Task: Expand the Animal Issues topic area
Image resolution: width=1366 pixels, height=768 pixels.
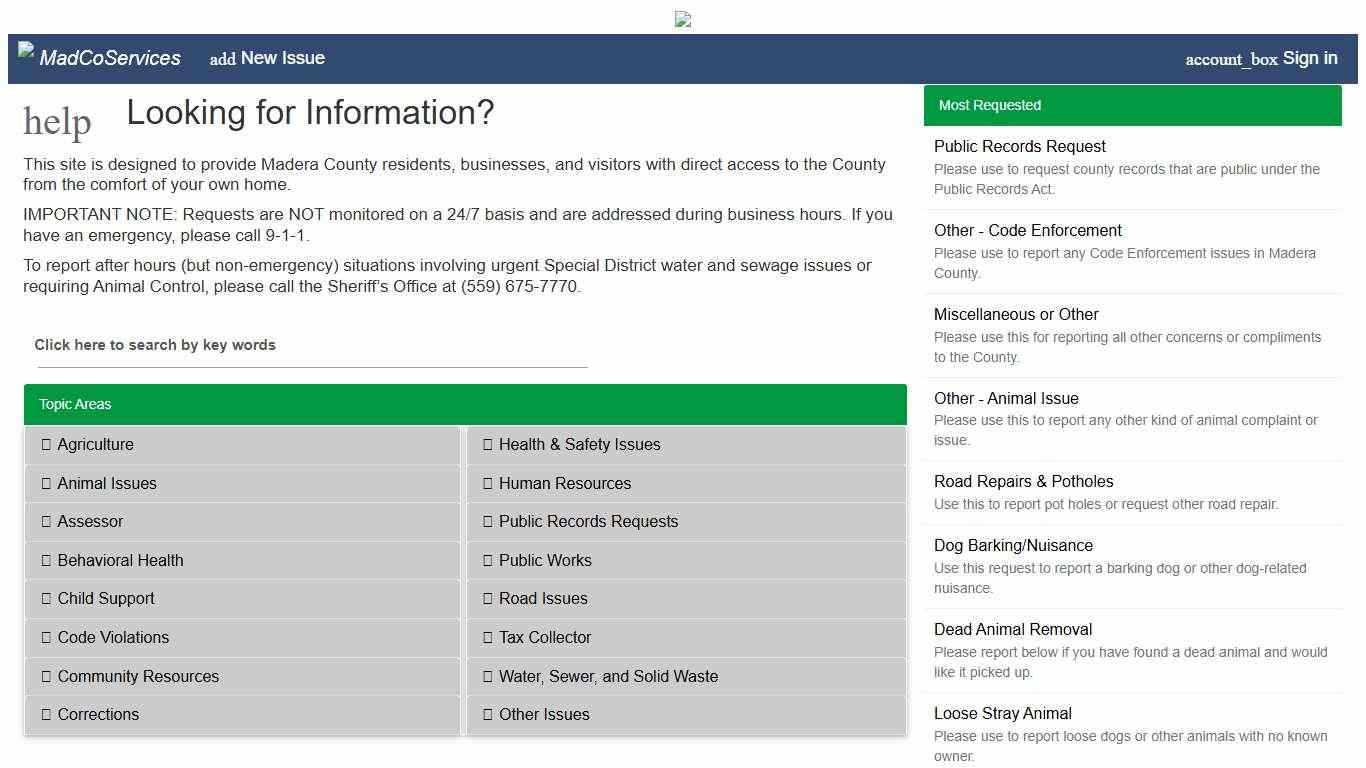Action: pyautogui.click(x=107, y=484)
